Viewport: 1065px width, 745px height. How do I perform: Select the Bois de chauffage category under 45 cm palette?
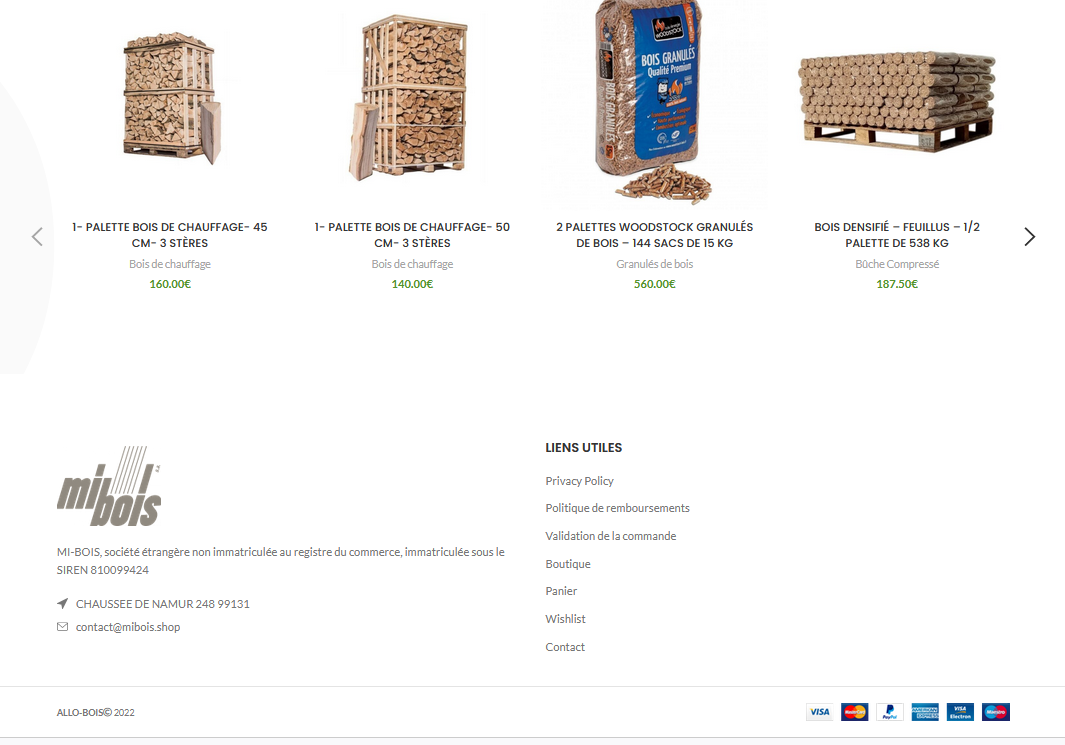click(170, 264)
